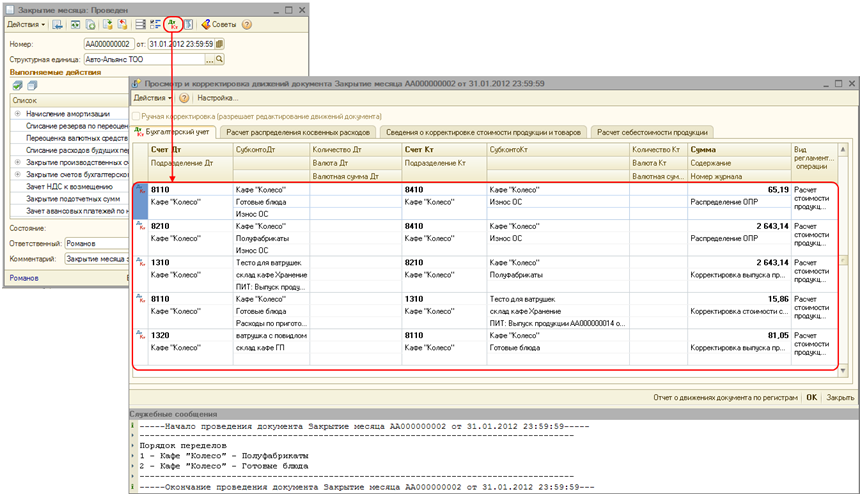Click the check all actions icon above Список
Screen dimensions: 862x496
[17, 86]
